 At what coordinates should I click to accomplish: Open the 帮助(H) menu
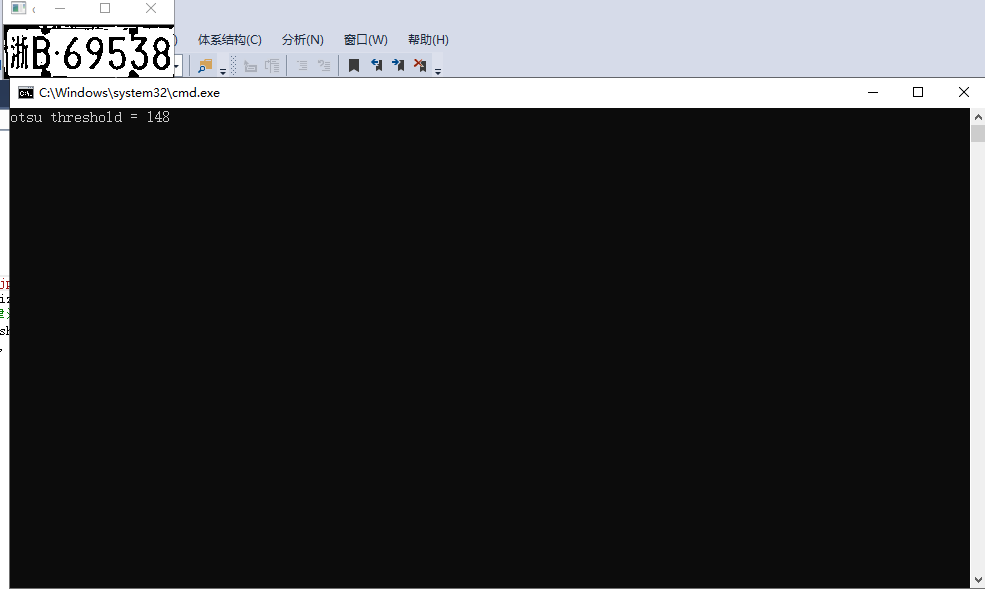(x=428, y=40)
